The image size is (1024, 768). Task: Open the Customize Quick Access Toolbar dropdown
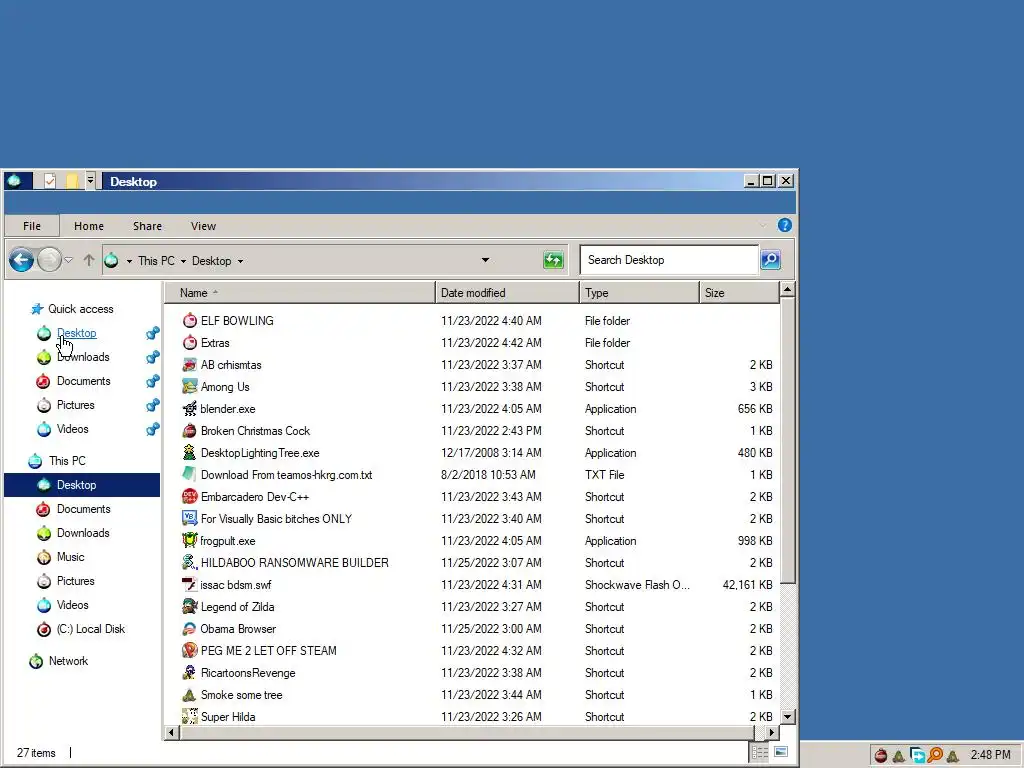(x=90, y=182)
